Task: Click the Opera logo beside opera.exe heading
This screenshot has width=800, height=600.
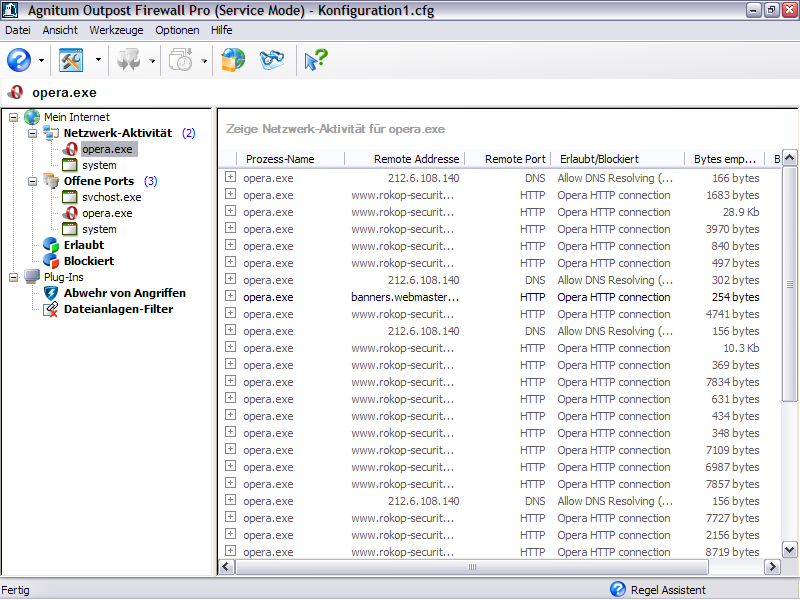Action: coord(16,92)
